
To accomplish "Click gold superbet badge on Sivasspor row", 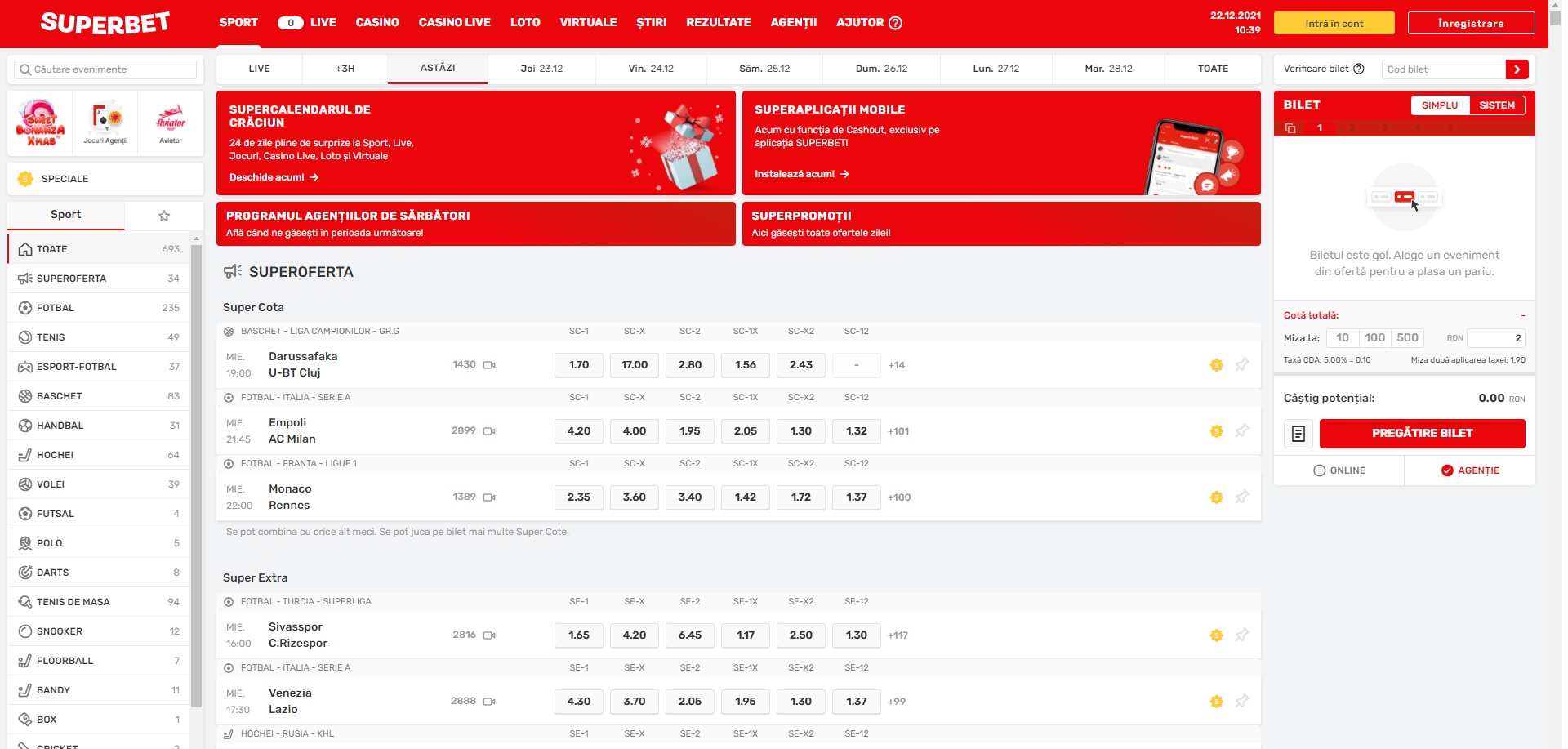I will [x=1217, y=635].
